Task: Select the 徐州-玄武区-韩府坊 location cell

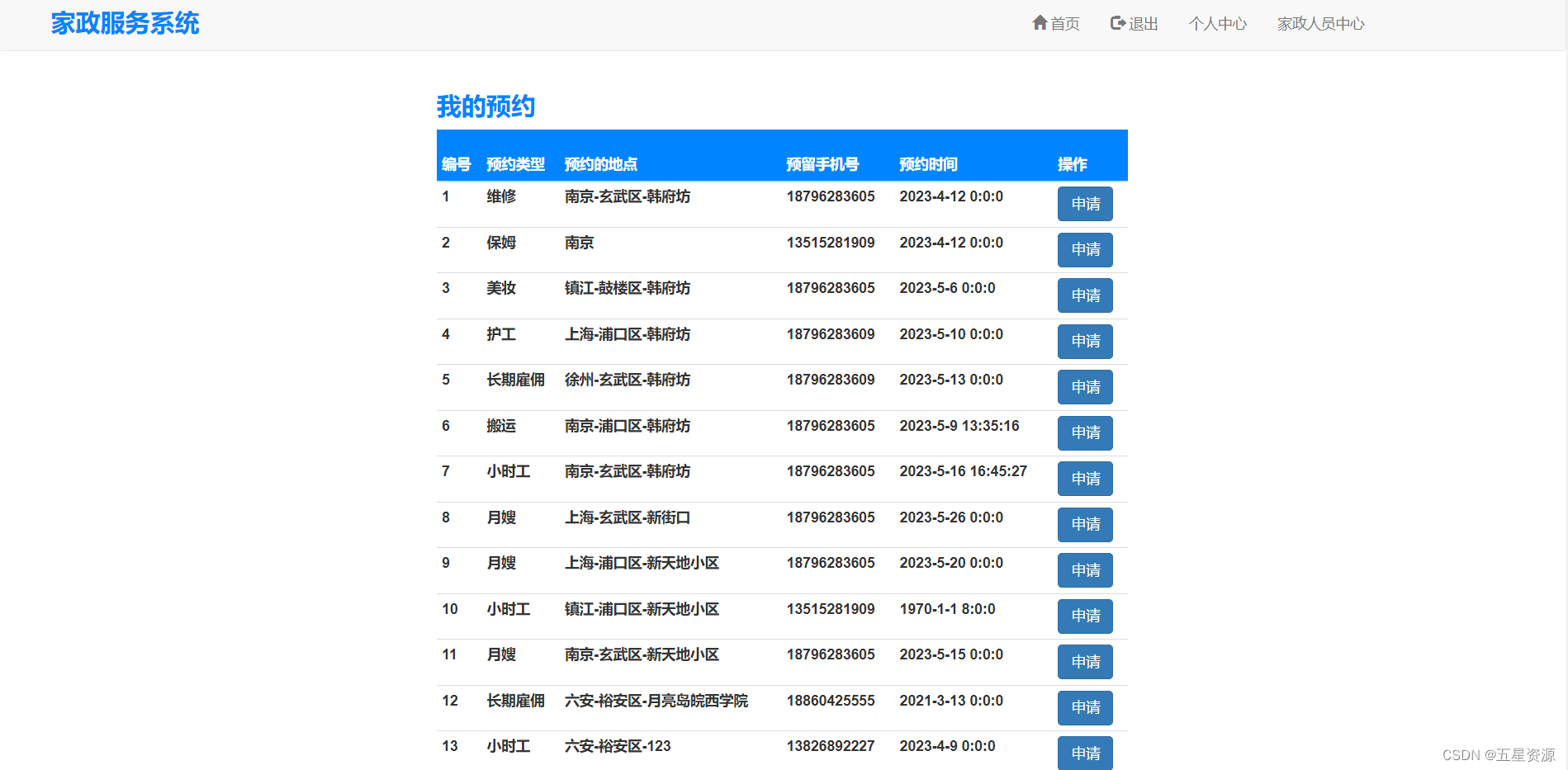Action: (x=628, y=380)
